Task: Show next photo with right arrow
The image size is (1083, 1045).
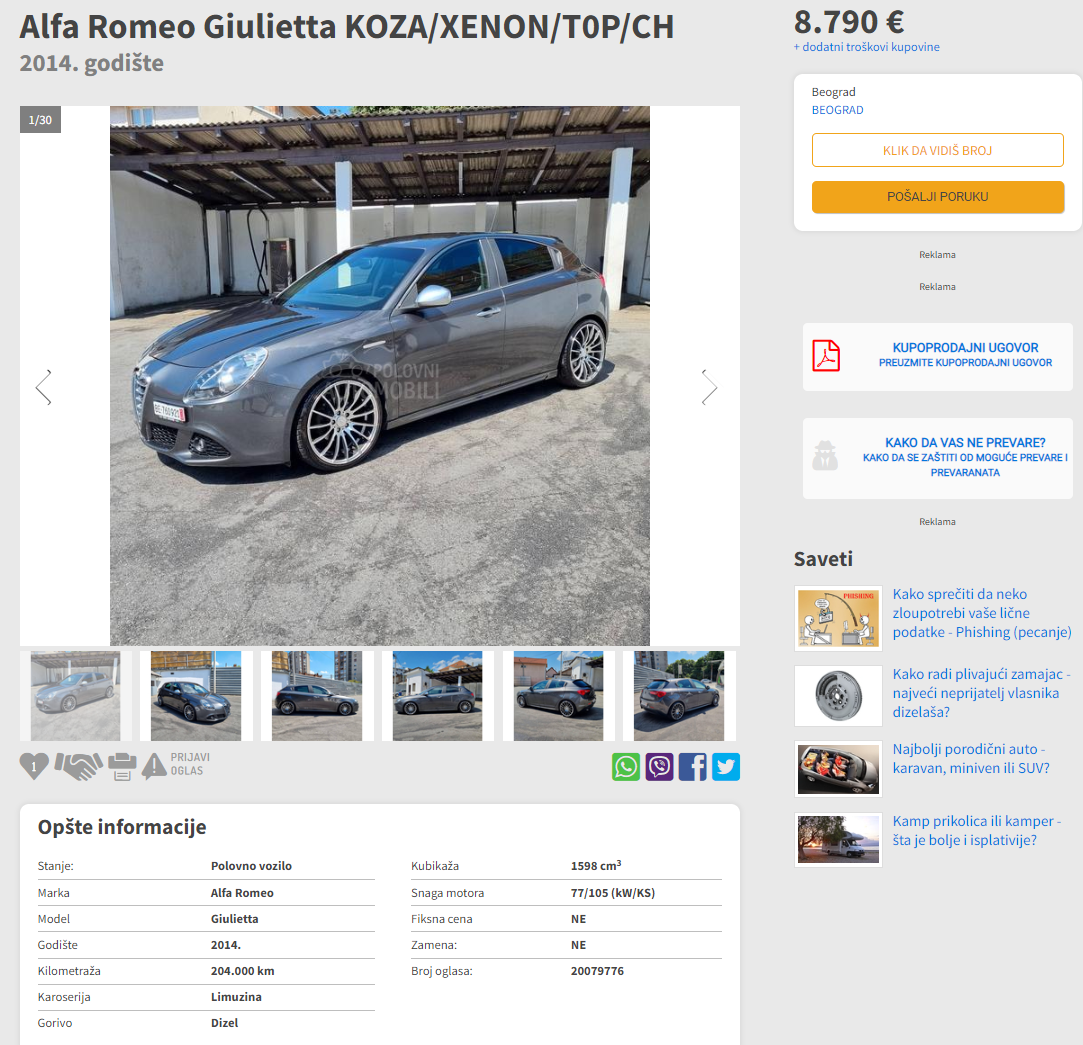Action: point(709,387)
